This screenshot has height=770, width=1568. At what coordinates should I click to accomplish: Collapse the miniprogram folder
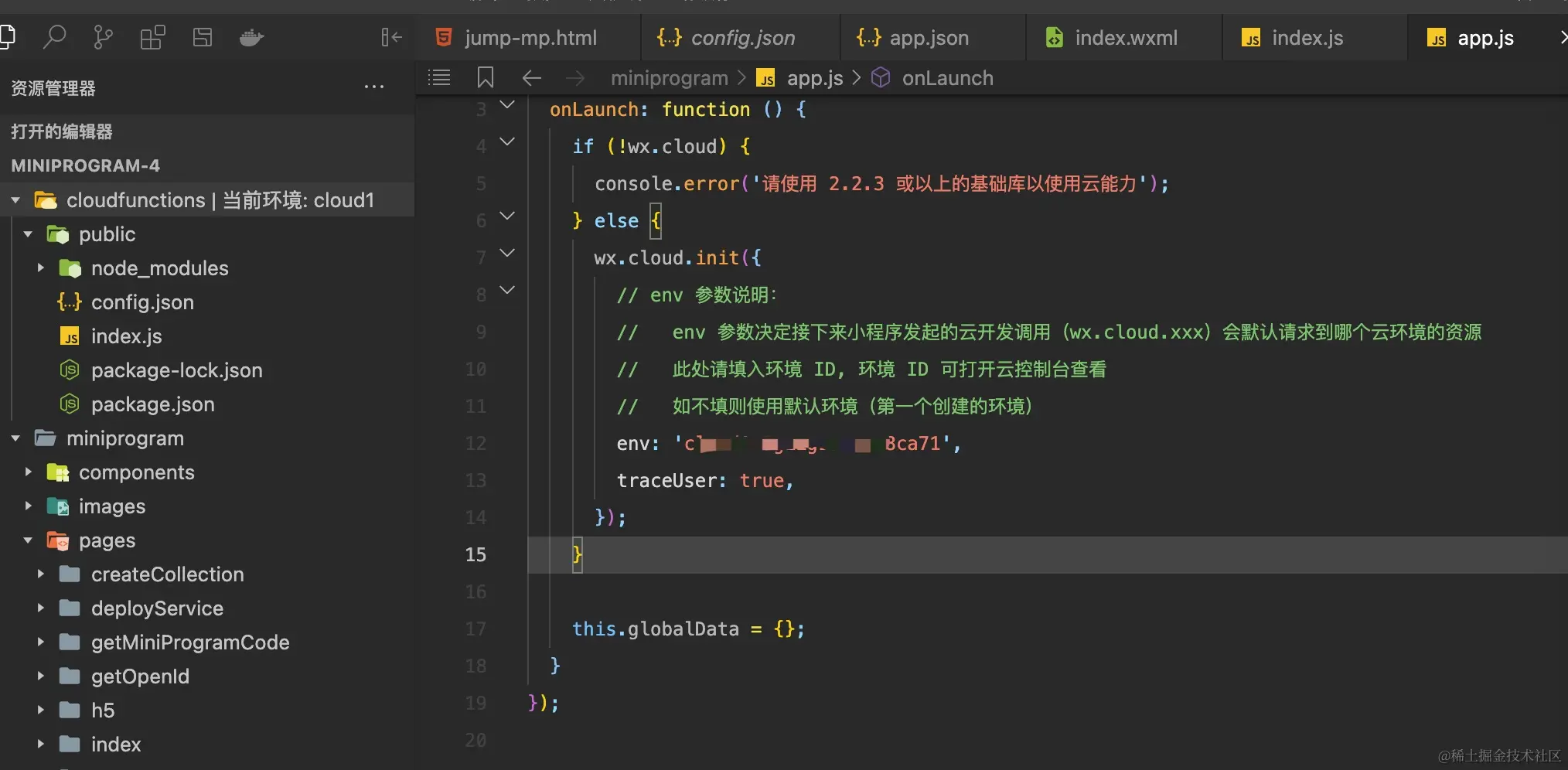[15, 438]
